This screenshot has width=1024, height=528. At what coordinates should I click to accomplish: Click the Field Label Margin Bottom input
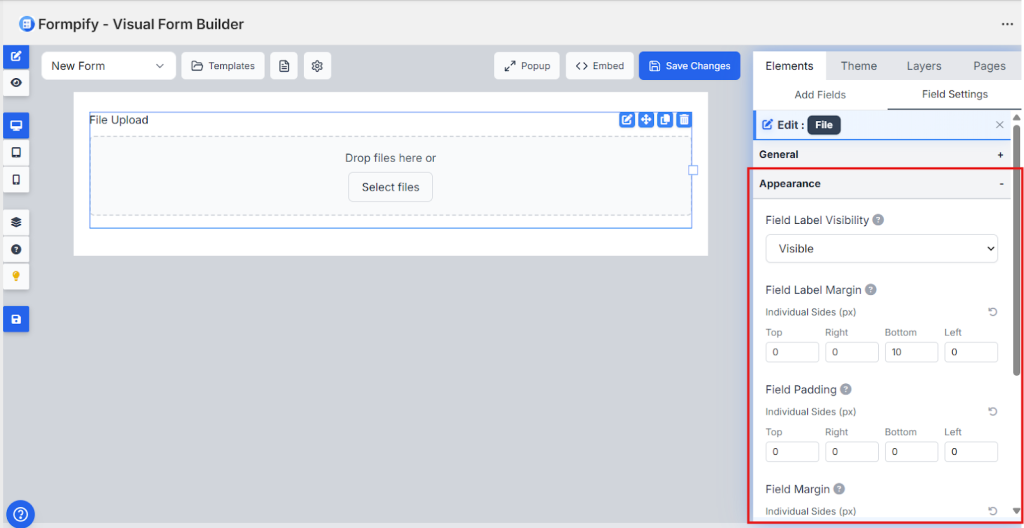click(910, 352)
